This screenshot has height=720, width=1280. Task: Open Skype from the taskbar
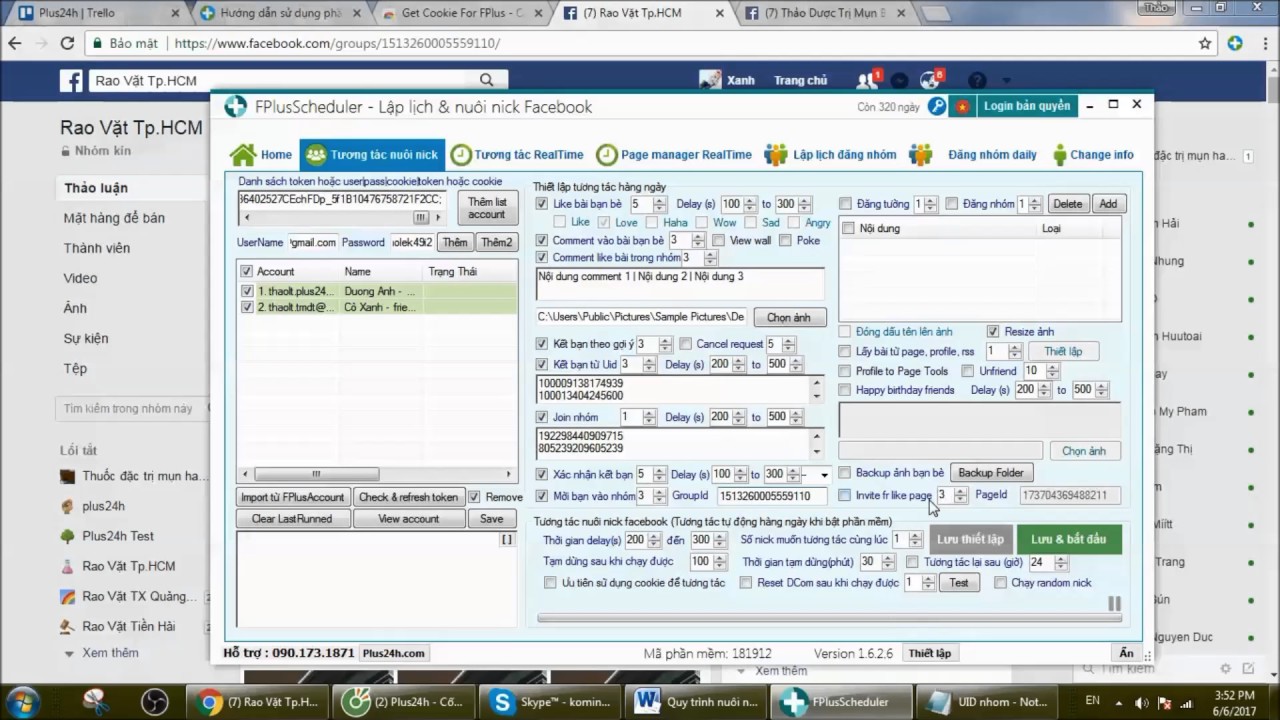click(x=548, y=702)
